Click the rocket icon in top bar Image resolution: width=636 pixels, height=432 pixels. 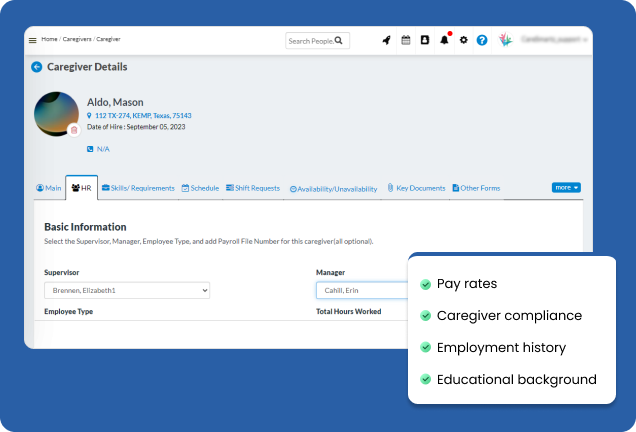tap(386, 40)
